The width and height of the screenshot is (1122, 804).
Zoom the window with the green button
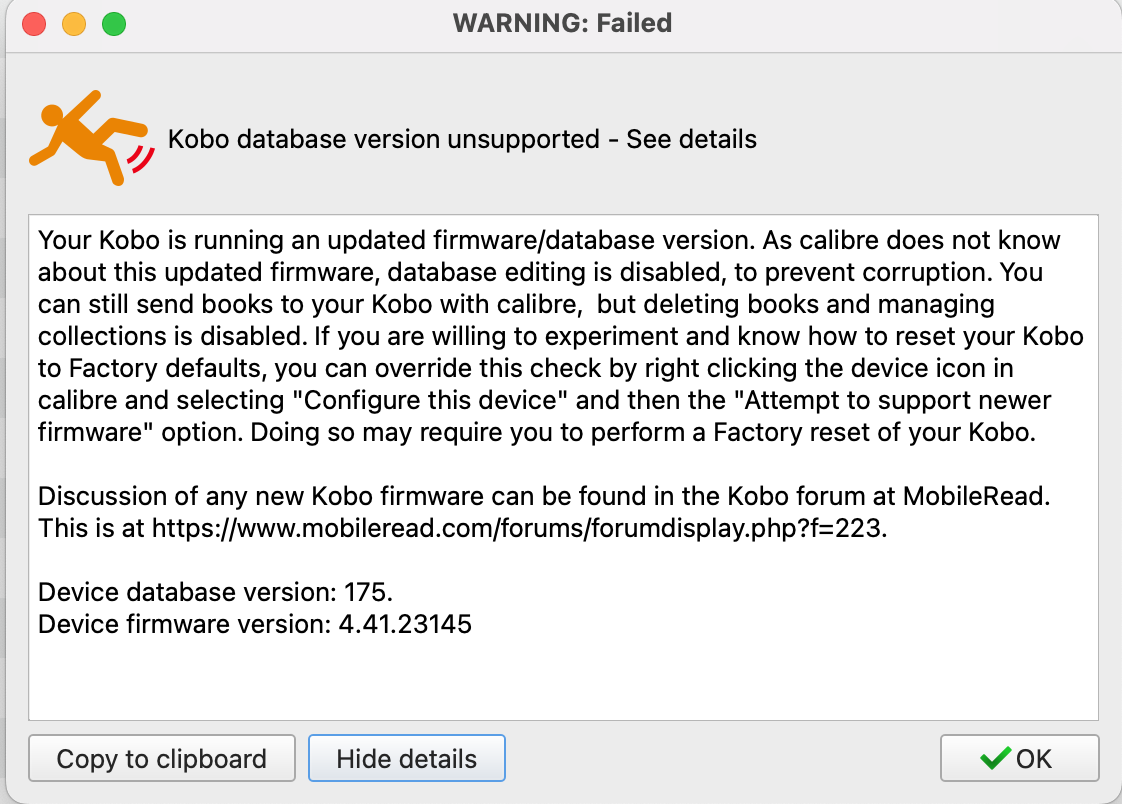click(x=114, y=23)
